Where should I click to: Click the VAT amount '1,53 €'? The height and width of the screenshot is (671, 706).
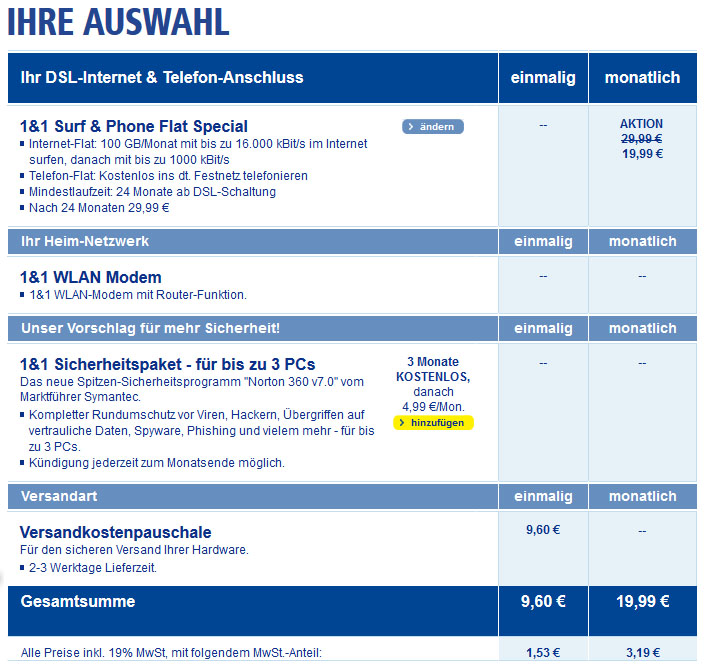(x=543, y=653)
